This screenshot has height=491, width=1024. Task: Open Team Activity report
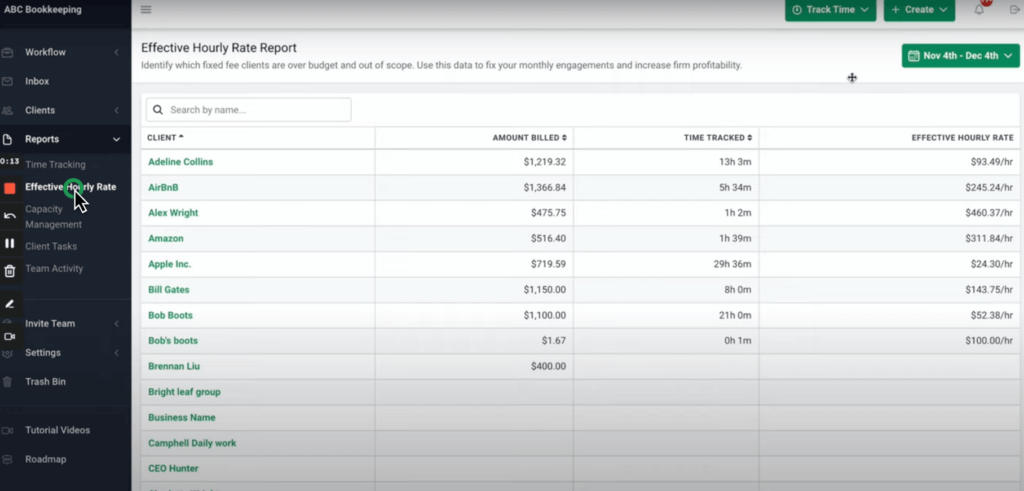click(54, 268)
